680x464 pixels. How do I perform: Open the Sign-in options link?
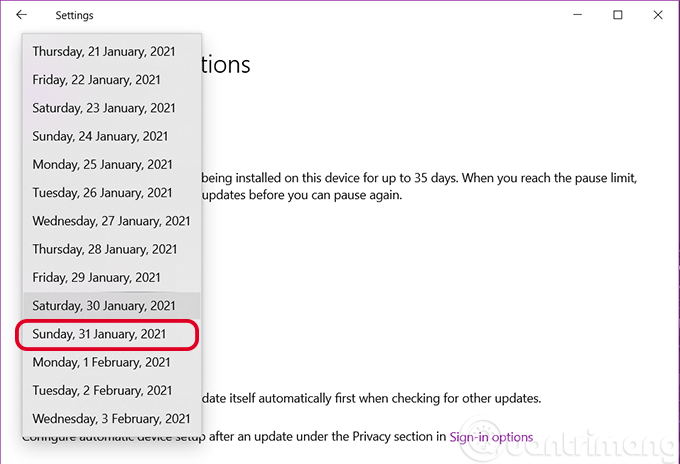(491, 437)
